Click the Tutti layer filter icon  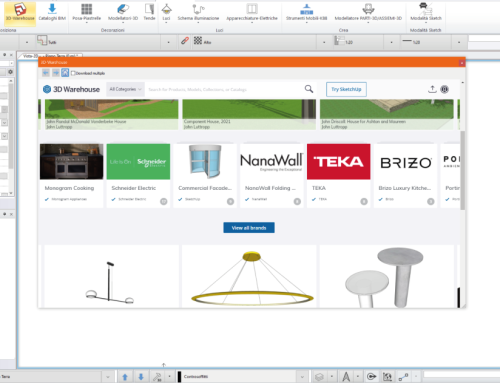[x=42, y=41]
